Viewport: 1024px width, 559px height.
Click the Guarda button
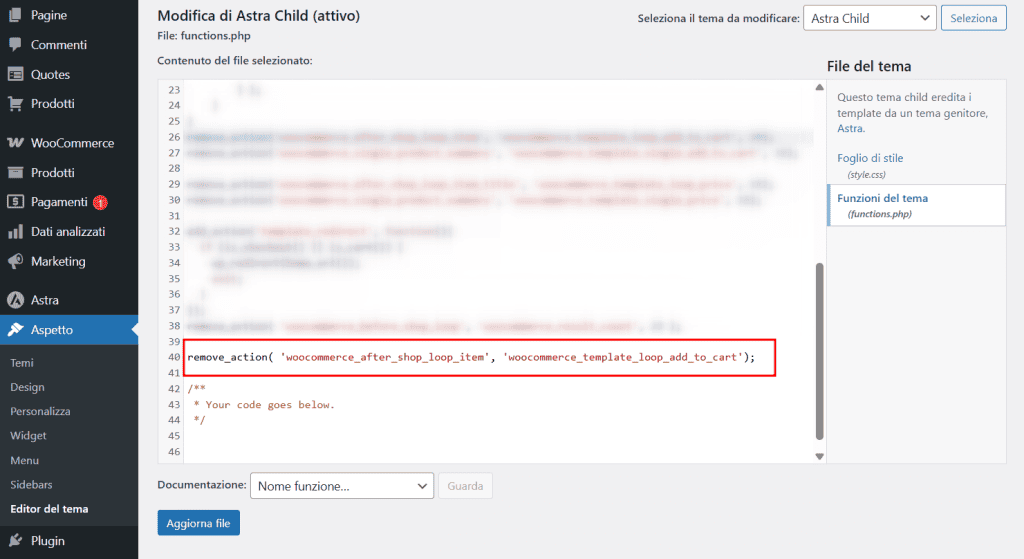[465, 486]
